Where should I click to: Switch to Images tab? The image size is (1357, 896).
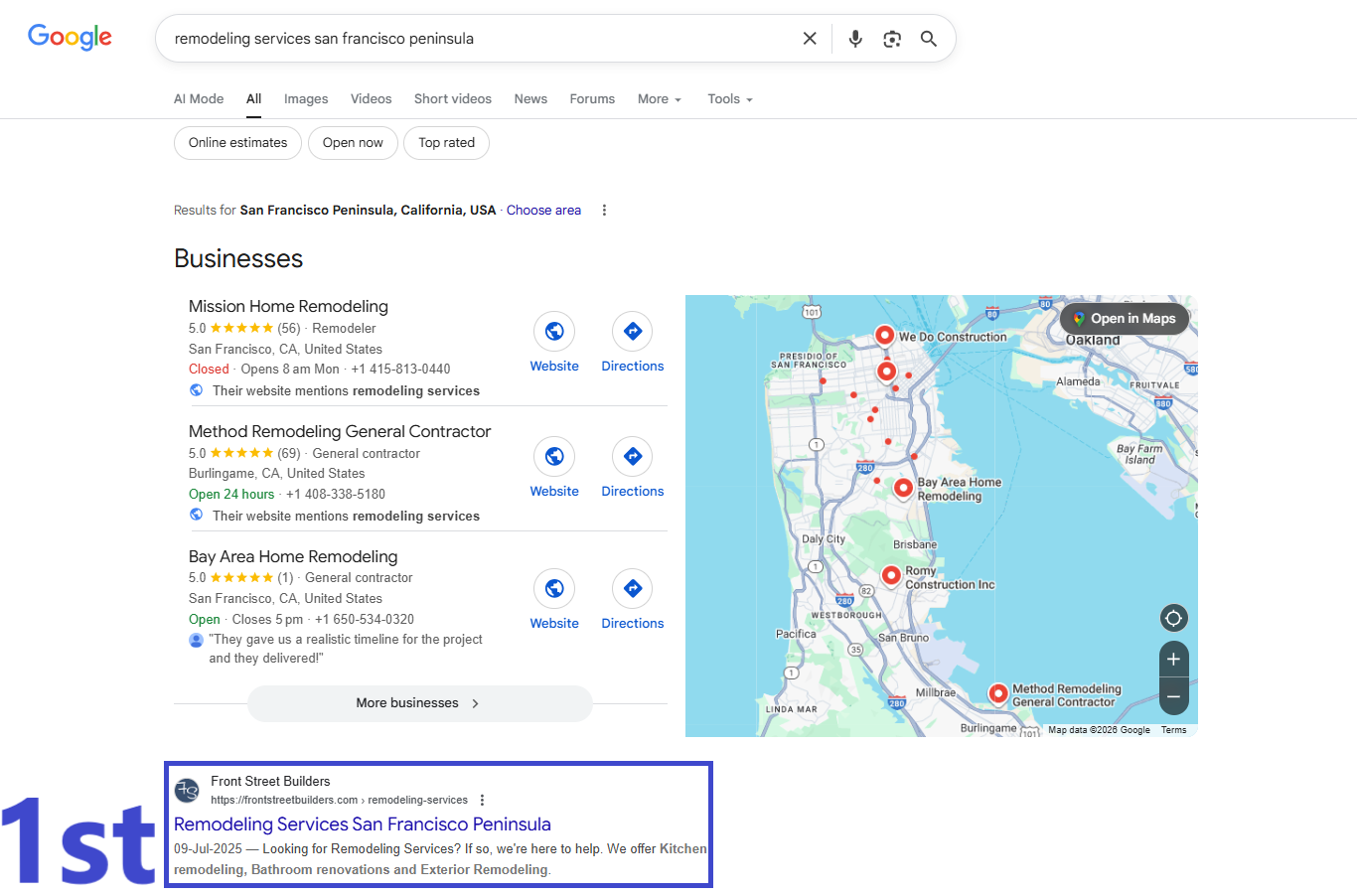(x=306, y=99)
